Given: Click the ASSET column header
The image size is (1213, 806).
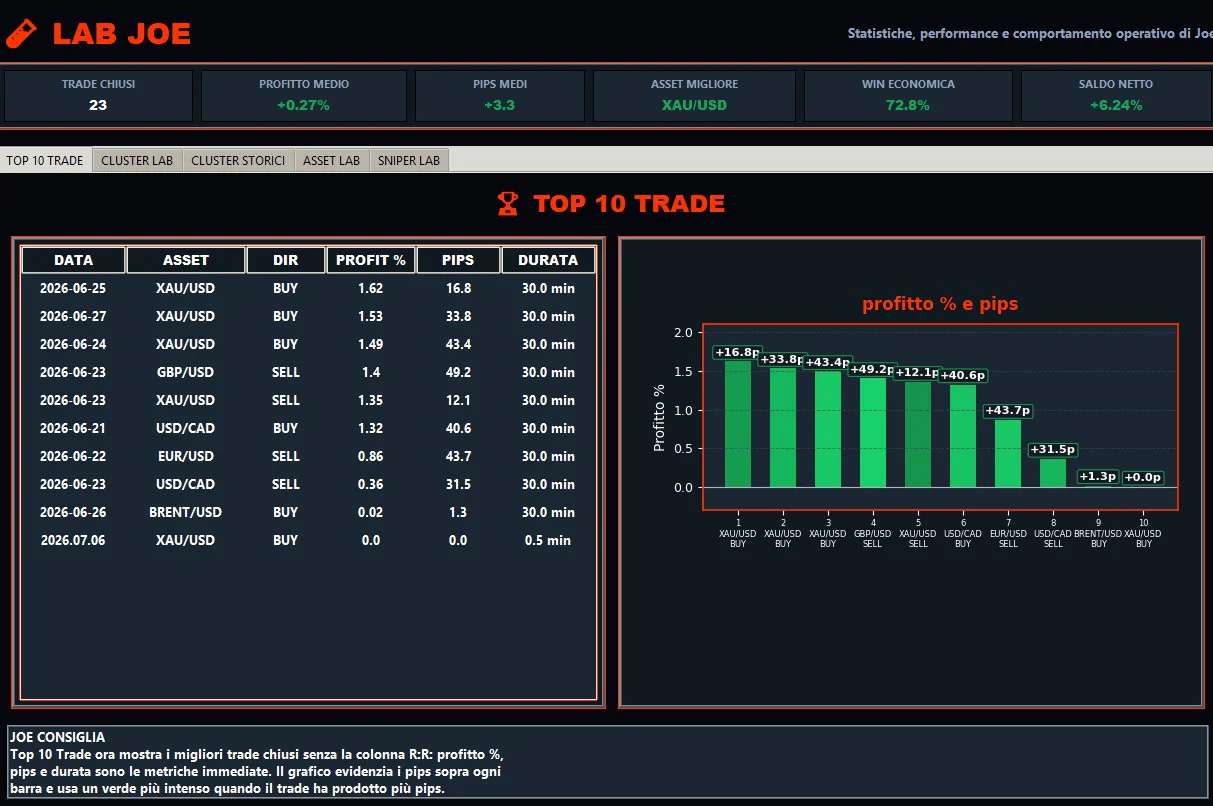Looking at the screenshot, I should click(186, 260).
